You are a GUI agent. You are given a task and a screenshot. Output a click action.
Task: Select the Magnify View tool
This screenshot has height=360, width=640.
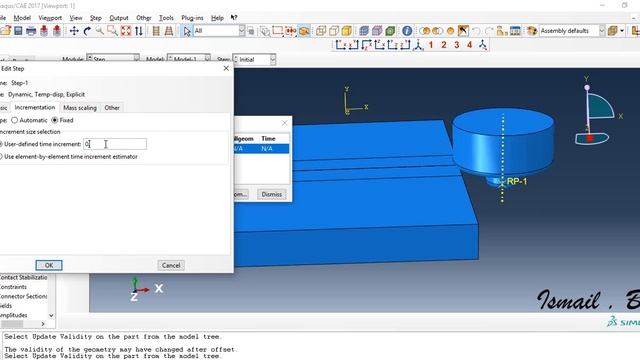click(100, 31)
